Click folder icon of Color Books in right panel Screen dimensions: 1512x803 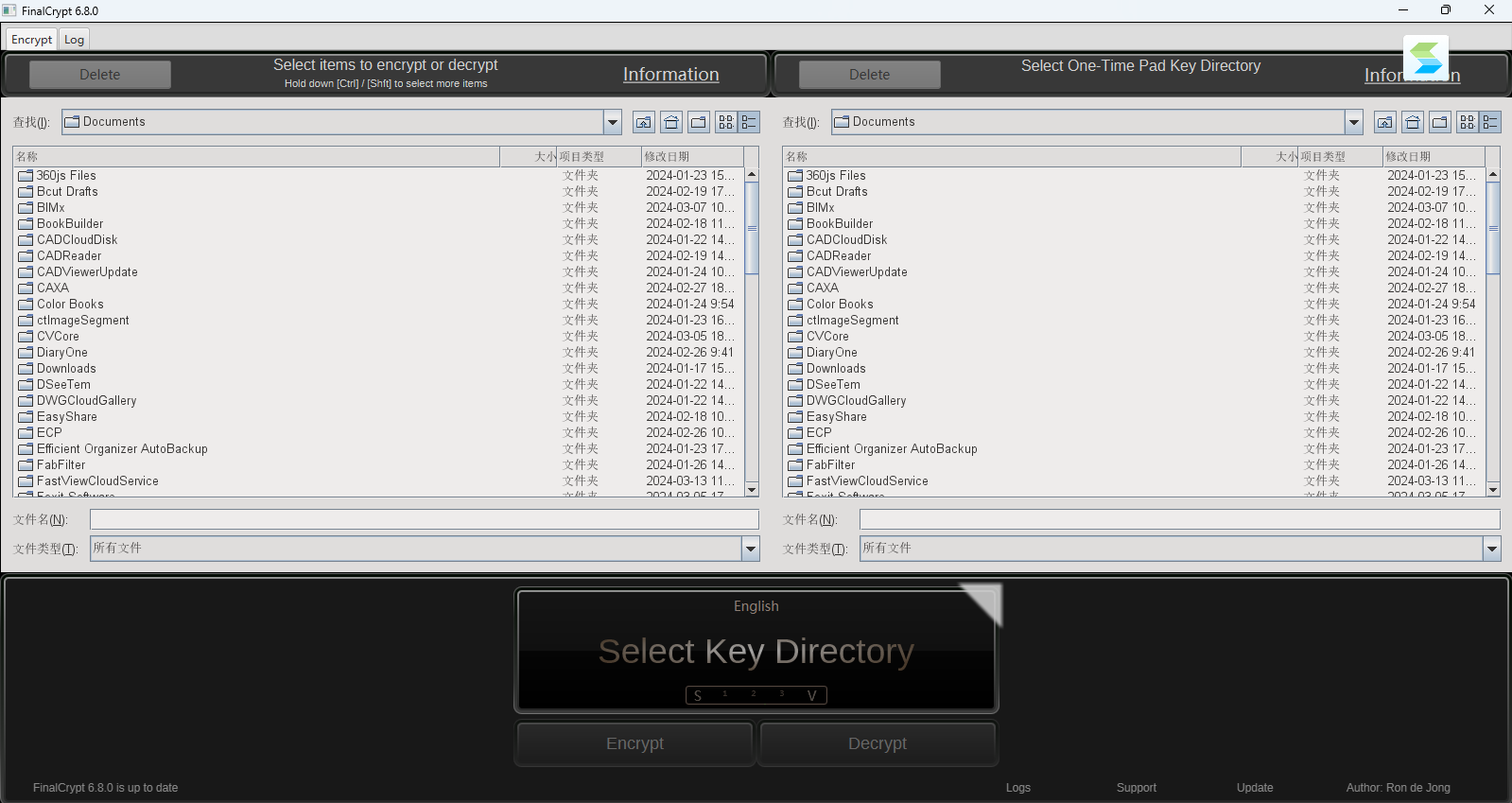pyautogui.click(x=795, y=305)
